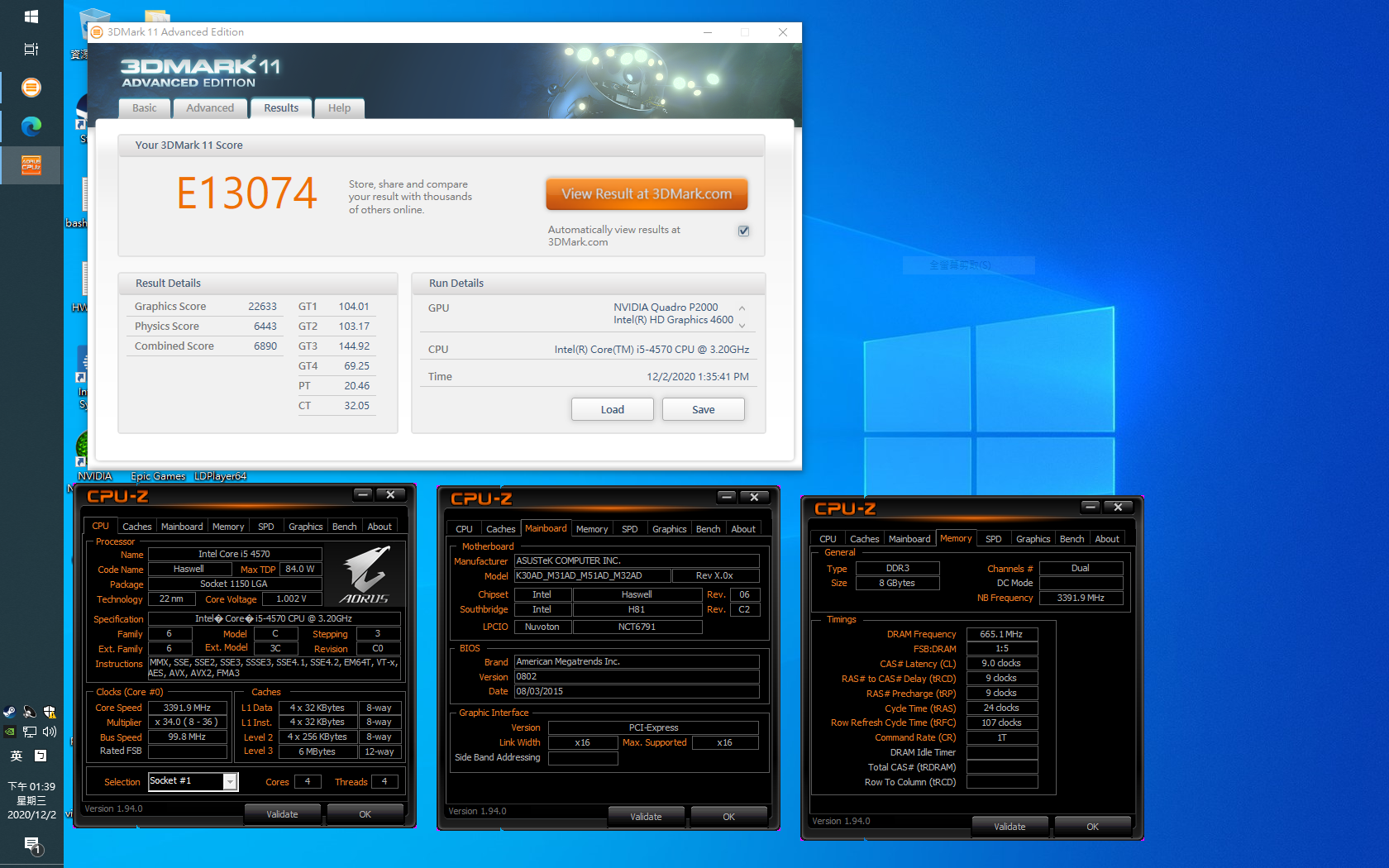The height and width of the screenshot is (868, 1389).
Task: Open the NVIDIA tray icon
Action: pos(10,732)
